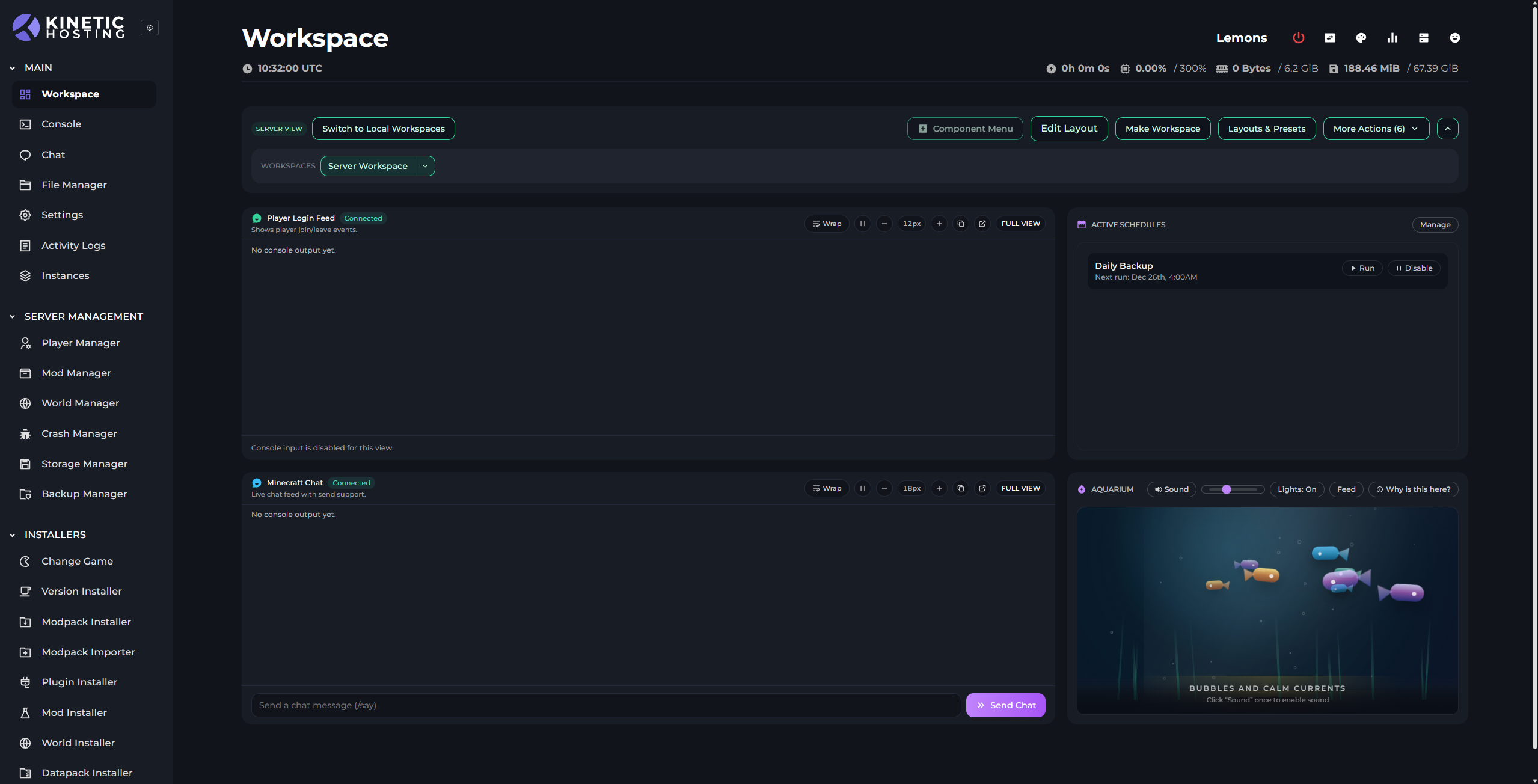
Task: Toggle aquarium Lights: On button
Action: (1297, 489)
